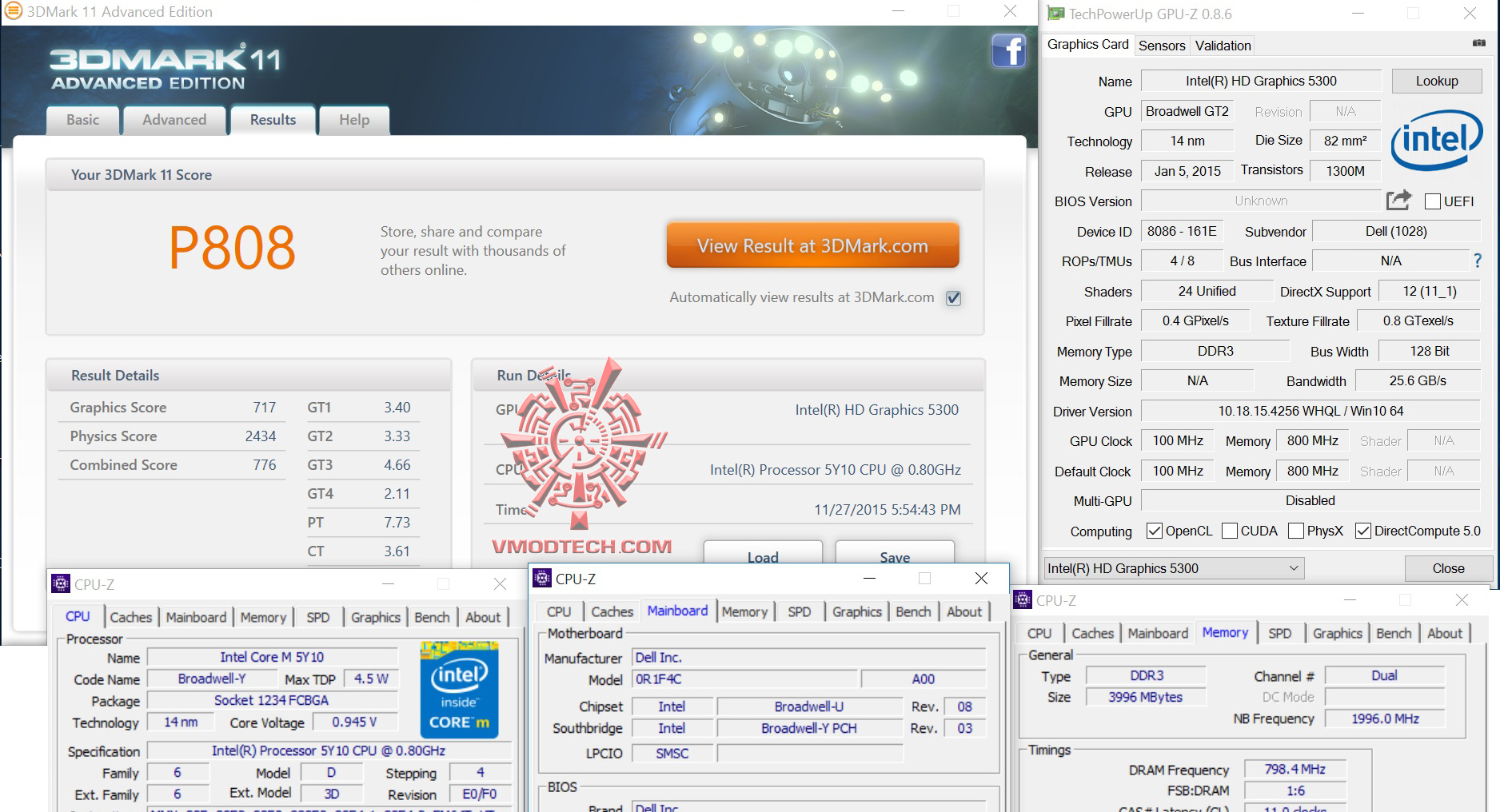Click the Channel # Dual field
Screen dimensions: 1500x812
(x=1385, y=675)
